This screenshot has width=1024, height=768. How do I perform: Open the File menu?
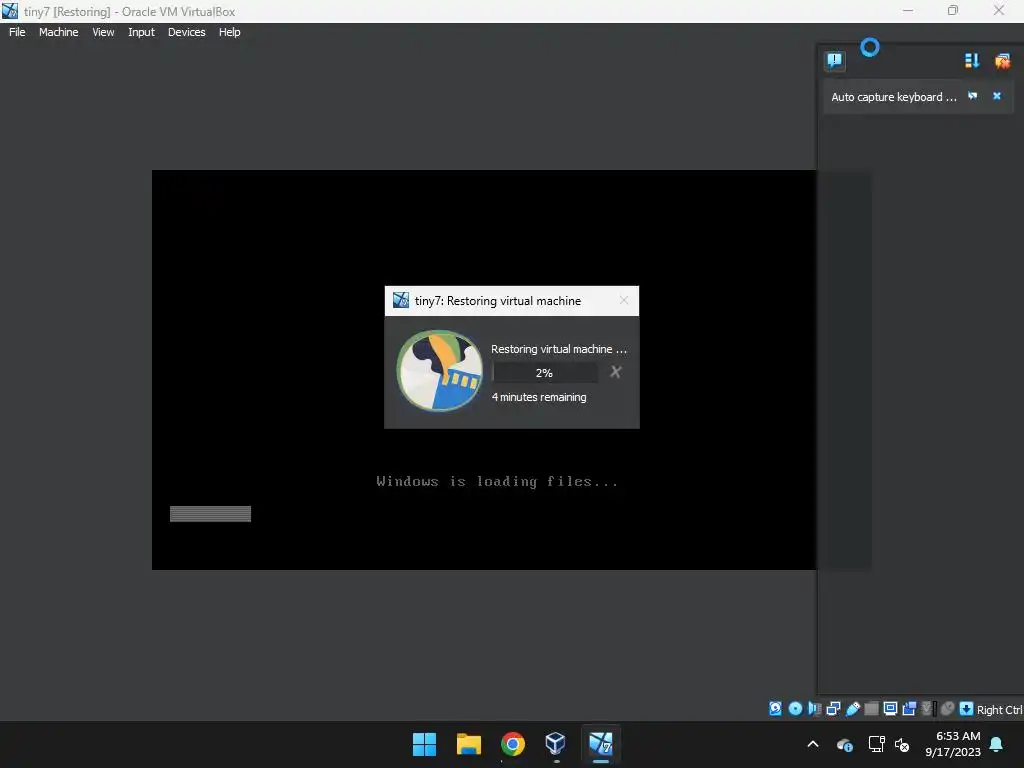[x=17, y=32]
